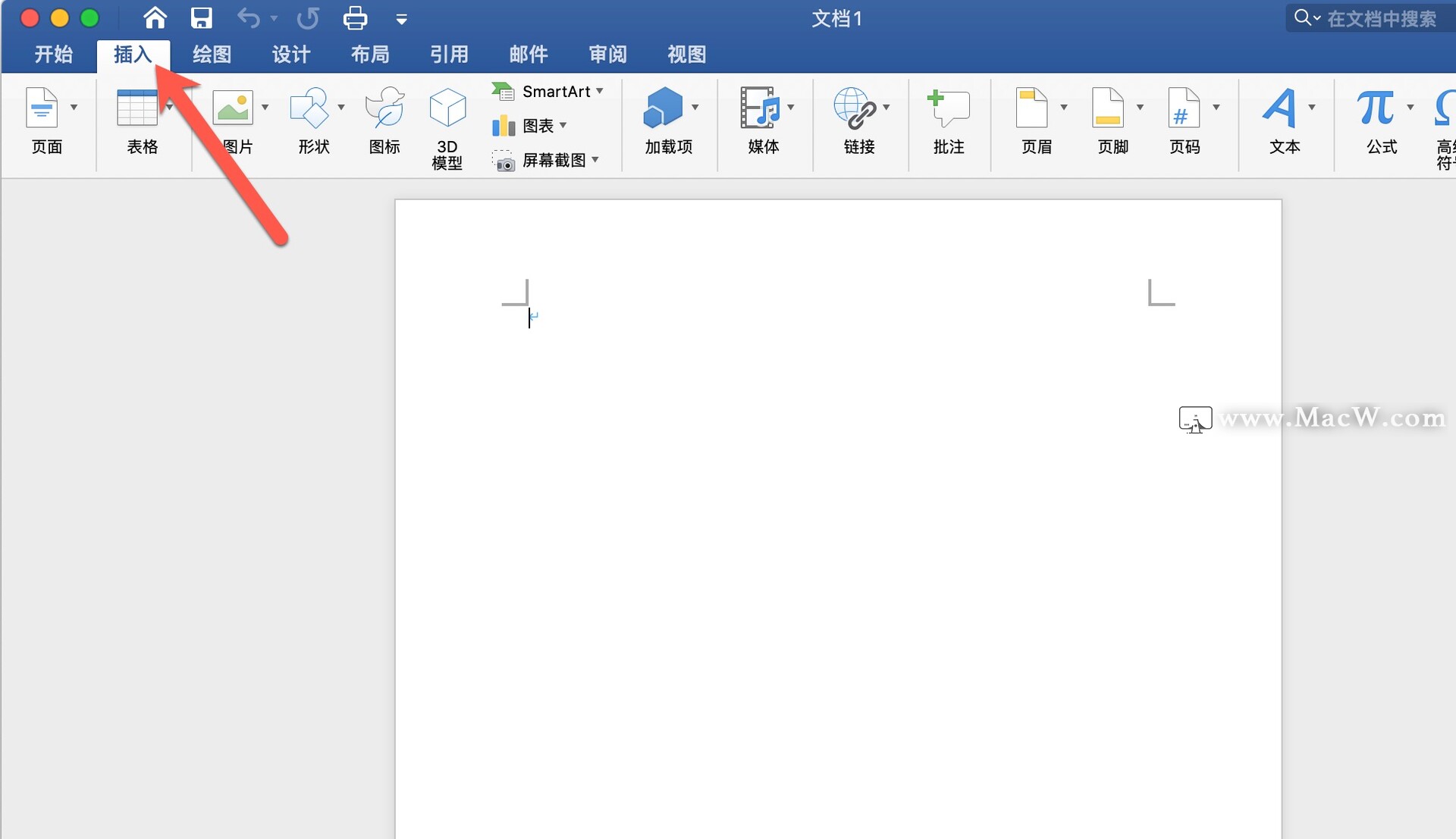
Task: Click the print icon in title bar
Action: (x=355, y=17)
